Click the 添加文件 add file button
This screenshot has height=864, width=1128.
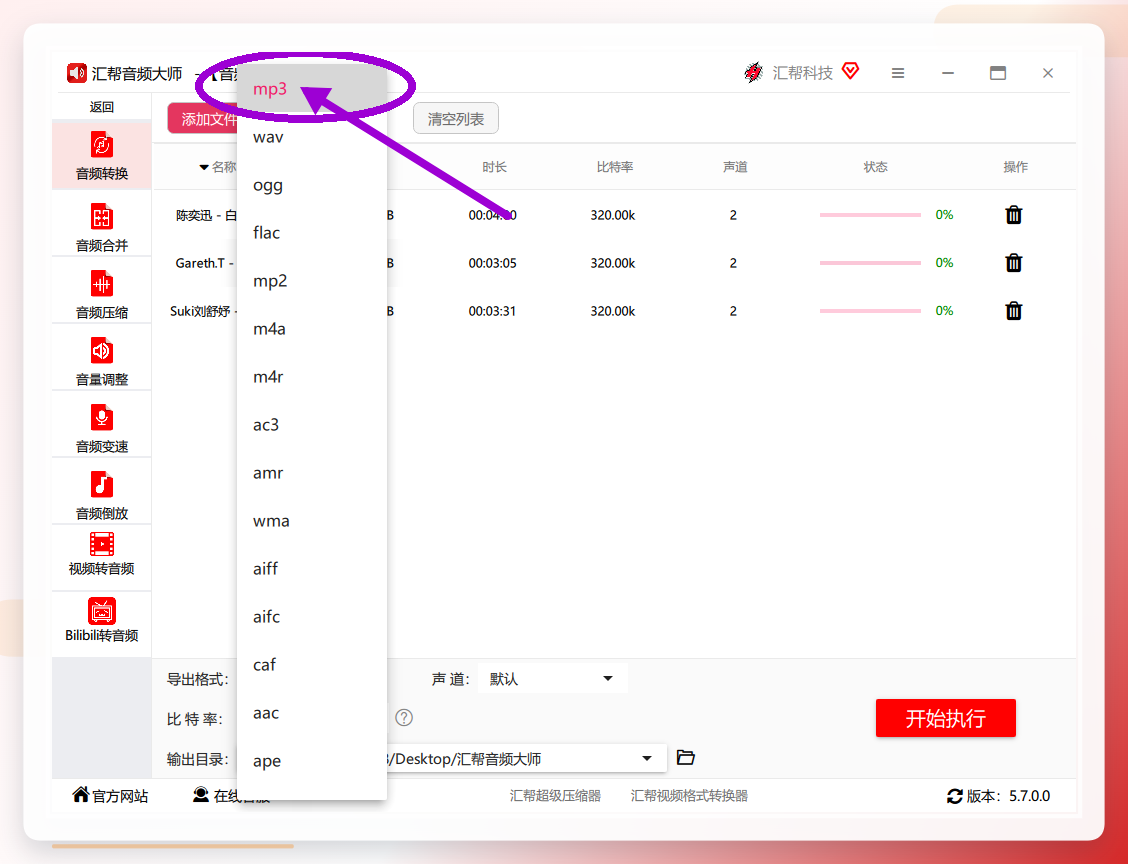[203, 119]
